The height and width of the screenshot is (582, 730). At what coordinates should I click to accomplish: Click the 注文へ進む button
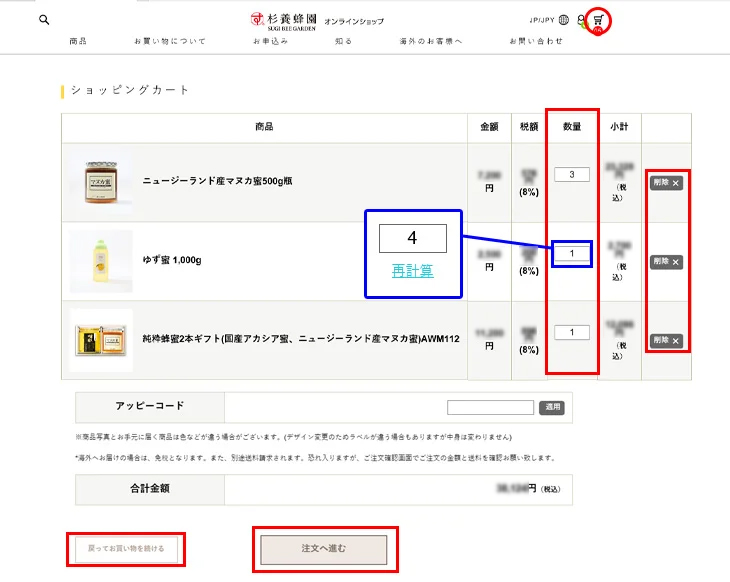click(x=324, y=549)
